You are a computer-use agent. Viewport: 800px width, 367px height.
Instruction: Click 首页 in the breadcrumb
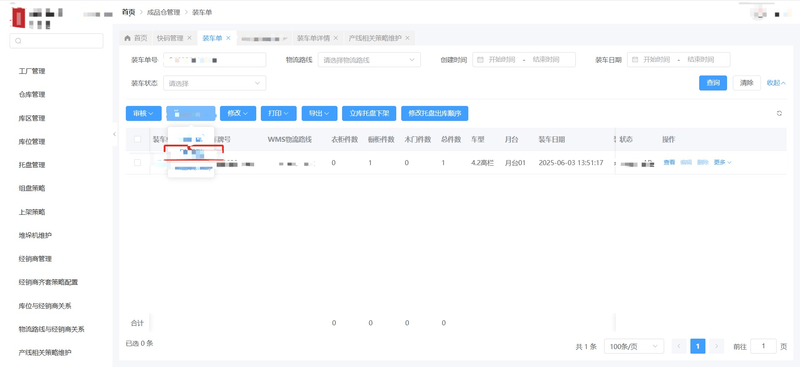click(x=129, y=12)
